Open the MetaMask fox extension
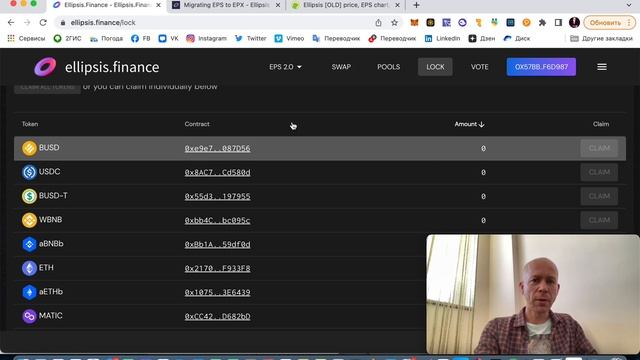The height and width of the screenshot is (360, 640). point(414,22)
